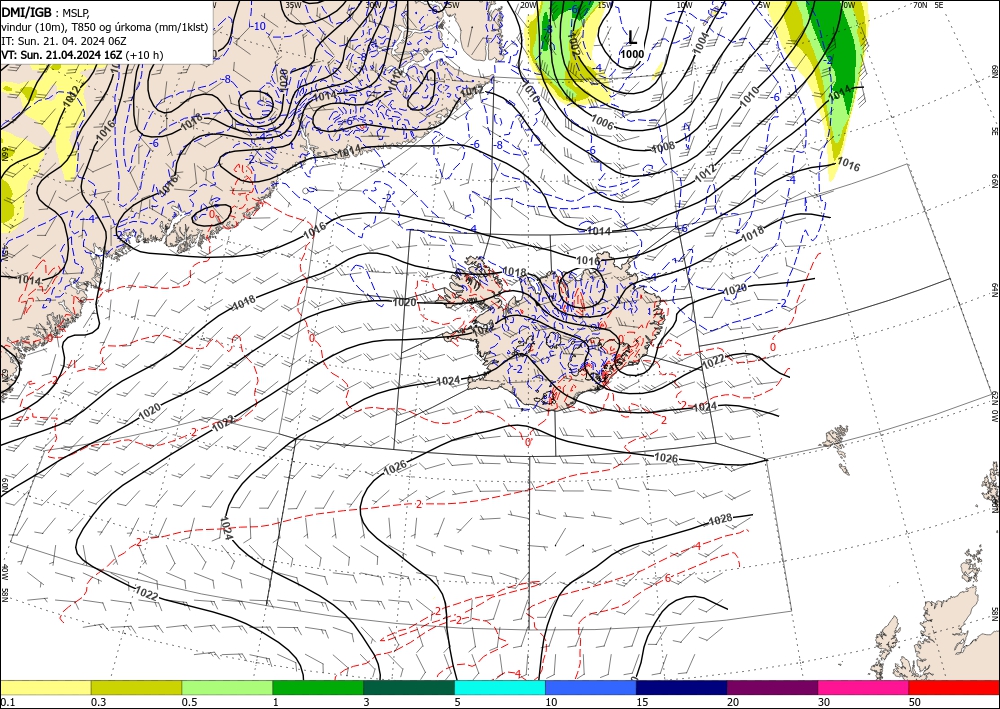Image resolution: width=1000 pixels, height=709 pixels.
Task: Click the '1004' isobar label
Action: coord(700,43)
